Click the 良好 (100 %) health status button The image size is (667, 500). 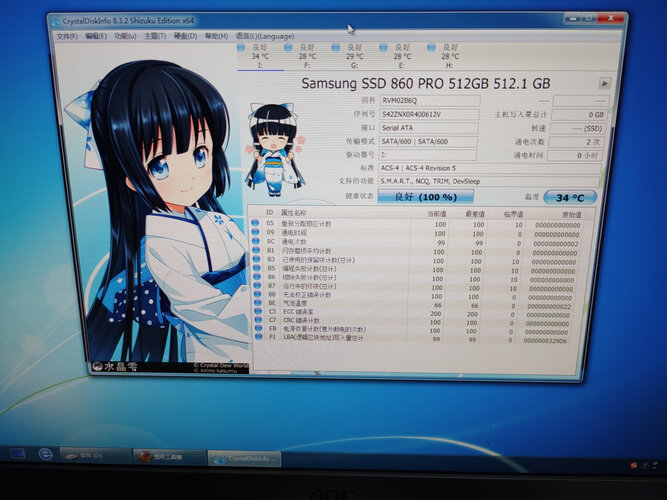pyautogui.click(x=425, y=197)
